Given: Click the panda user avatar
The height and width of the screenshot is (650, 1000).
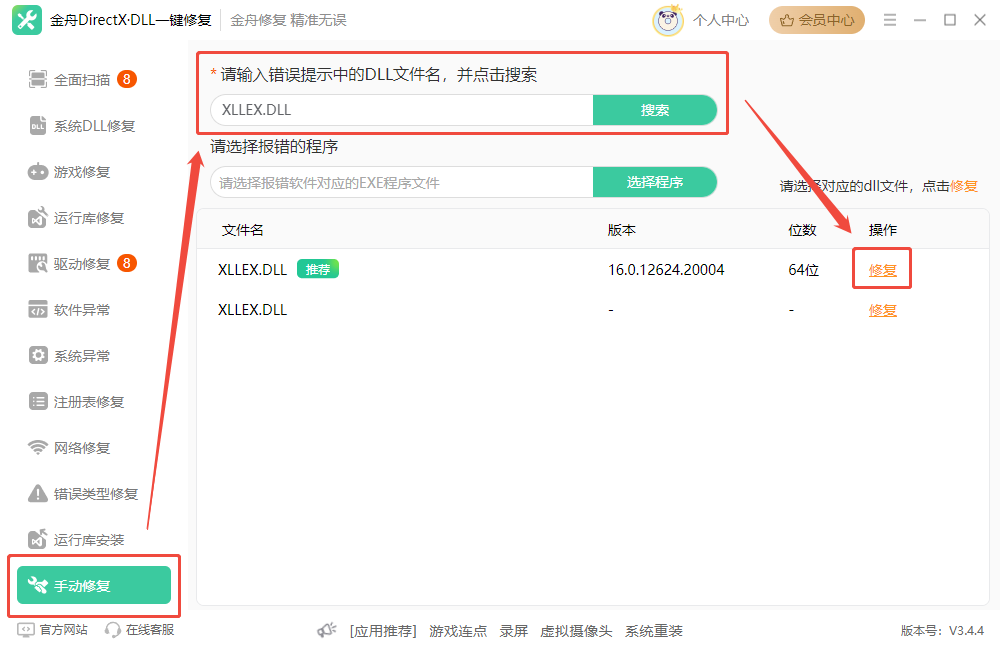Looking at the screenshot, I should coord(668,20).
